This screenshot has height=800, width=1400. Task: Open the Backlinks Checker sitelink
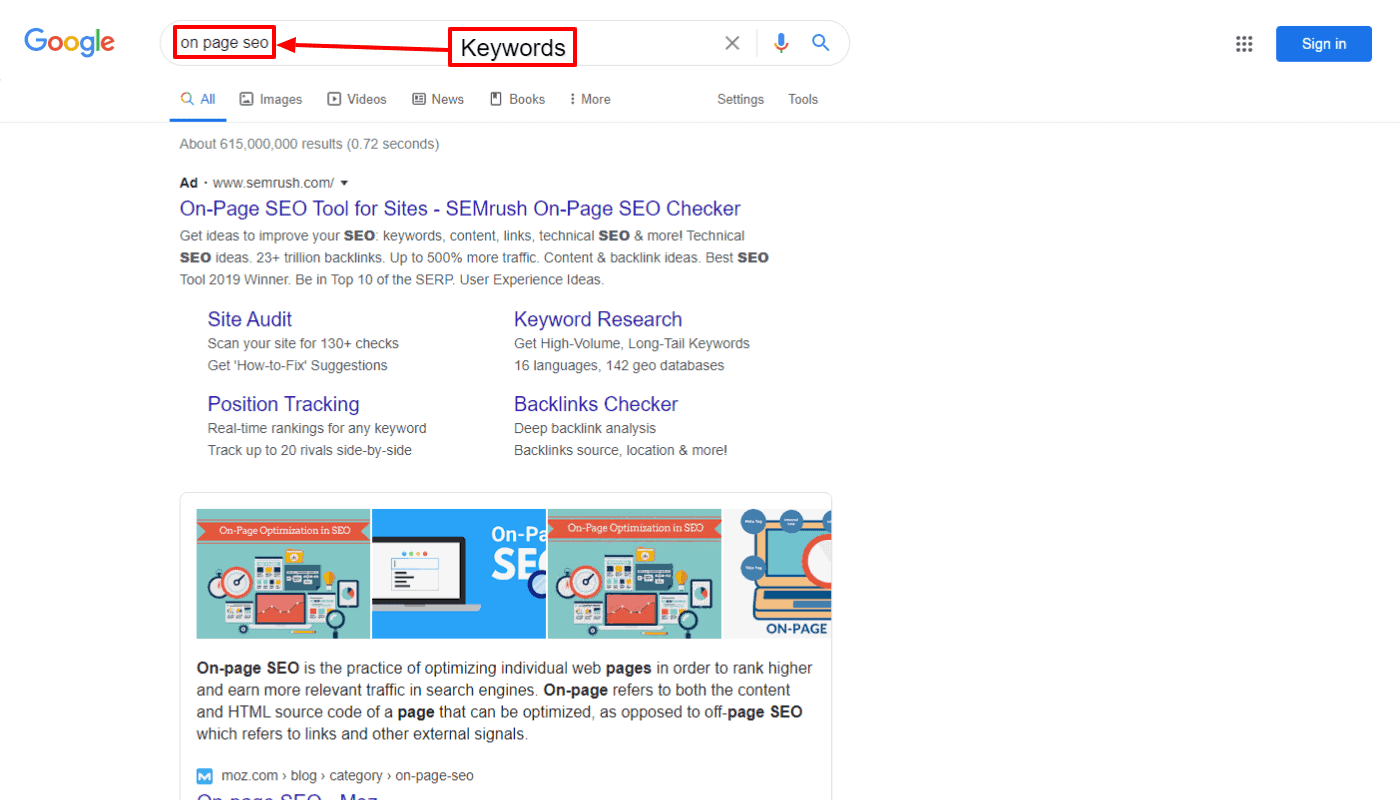click(x=596, y=404)
